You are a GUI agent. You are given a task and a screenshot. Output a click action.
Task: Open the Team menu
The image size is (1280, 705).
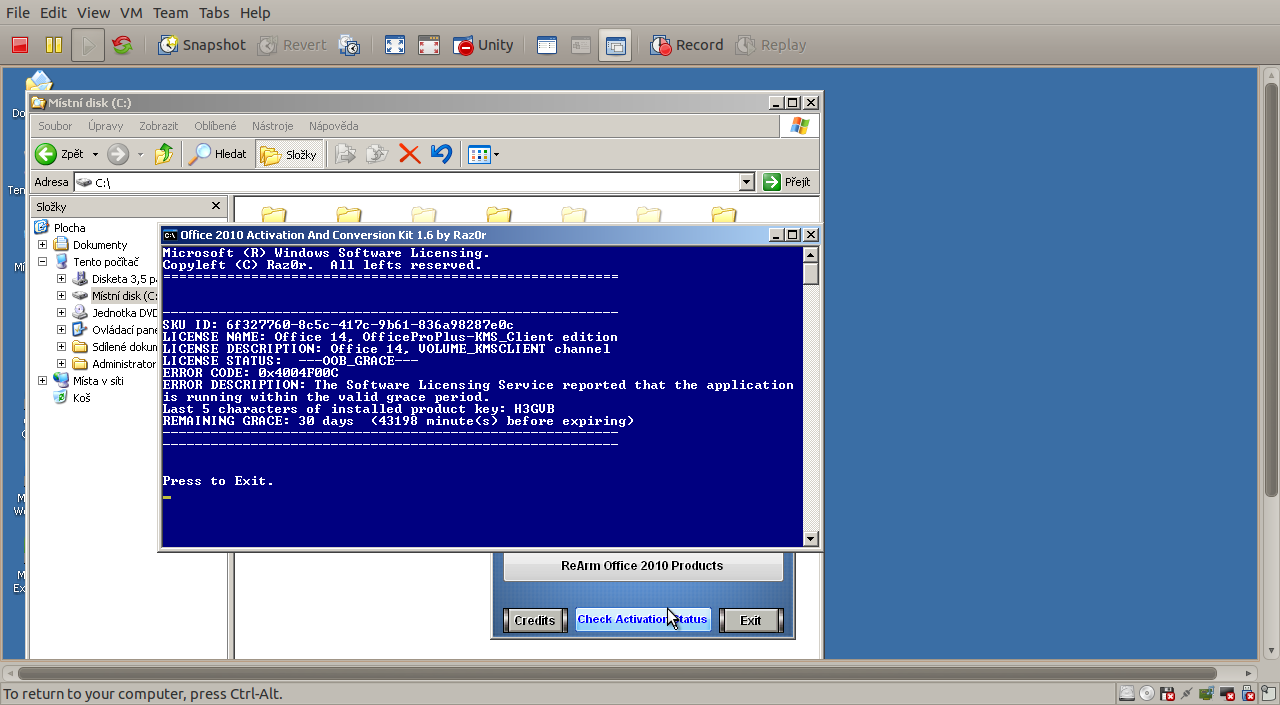170,13
